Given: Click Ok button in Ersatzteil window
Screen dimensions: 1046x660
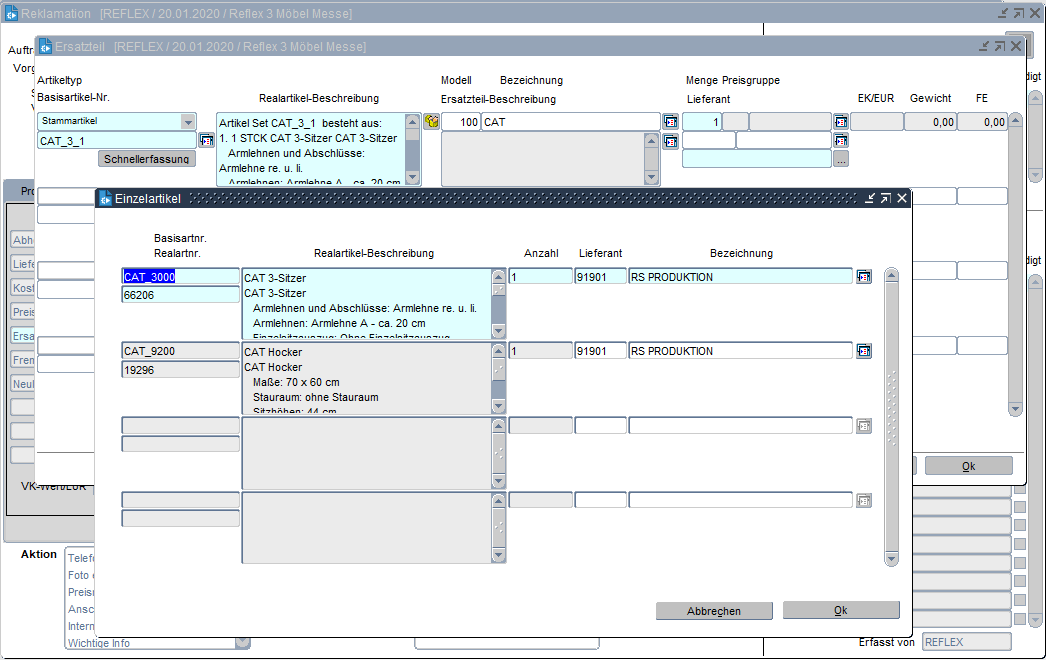Looking at the screenshot, I should (x=968, y=466).
